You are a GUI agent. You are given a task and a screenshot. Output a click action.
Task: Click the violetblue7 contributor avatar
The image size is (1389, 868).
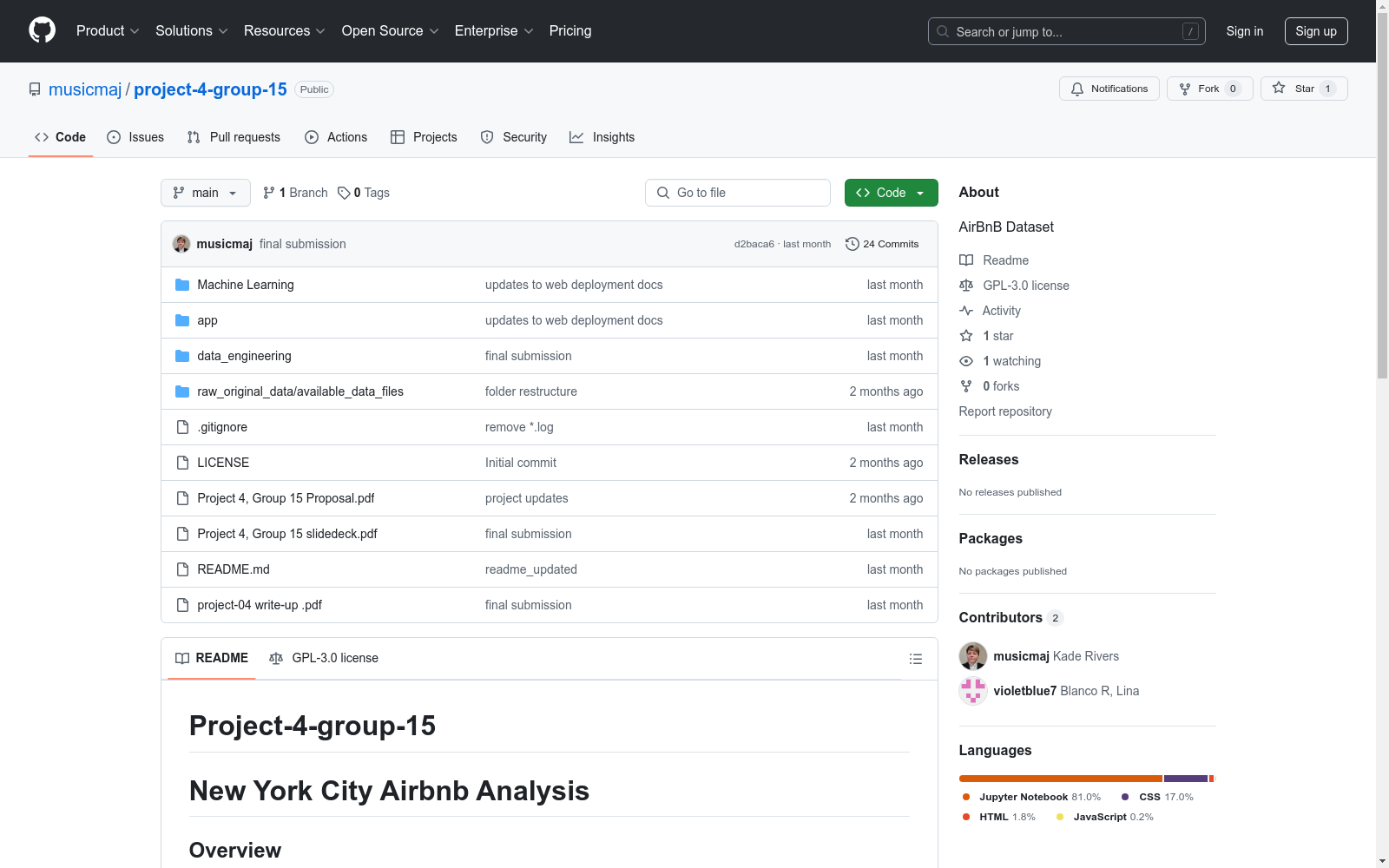(x=973, y=691)
